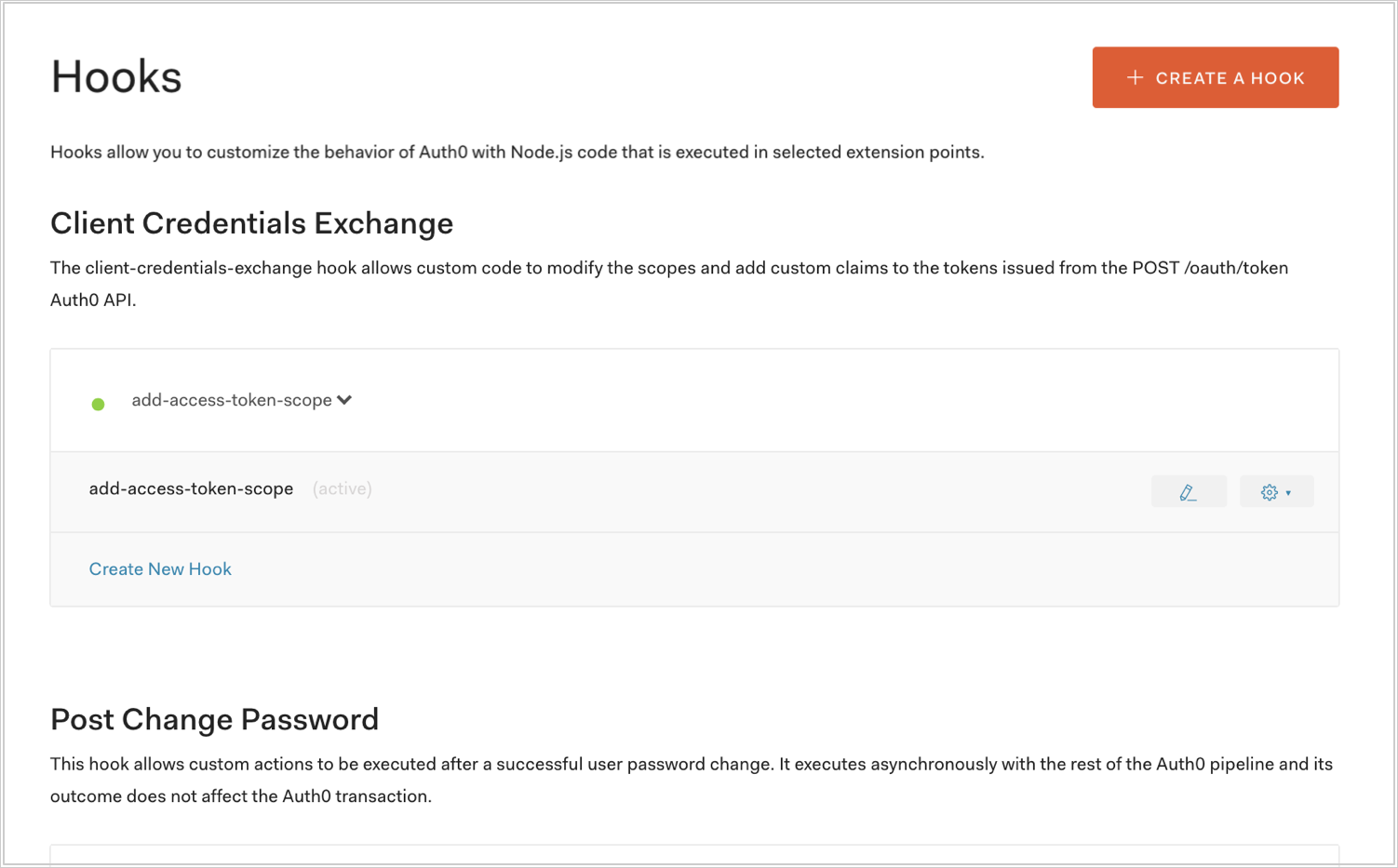Select the Post Change Password section heading
1398x868 pixels.
[x=215, y=719]
